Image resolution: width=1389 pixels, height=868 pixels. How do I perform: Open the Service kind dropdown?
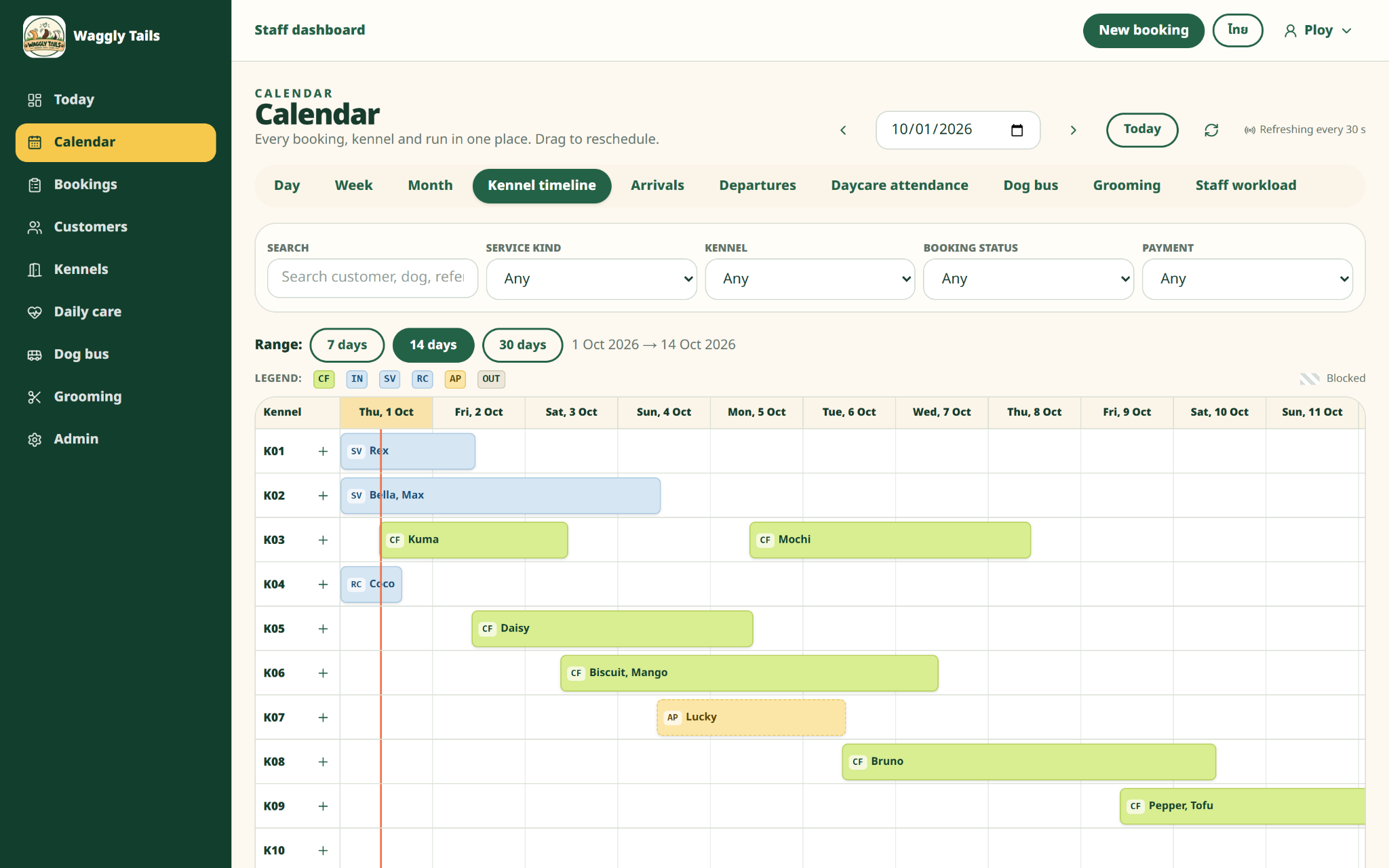click(591, 279)
